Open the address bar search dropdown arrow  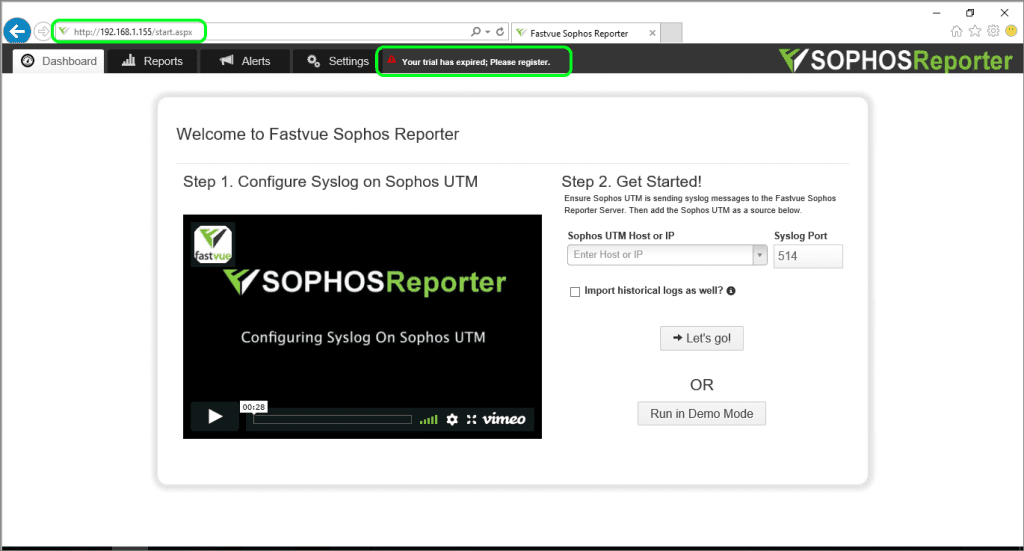pyautogui.click(x=487, y=31)
